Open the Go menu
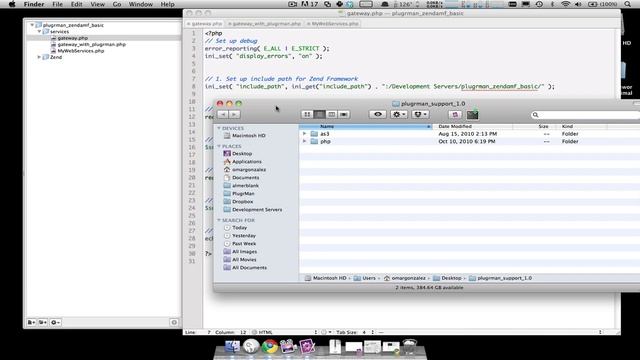640x360 pixels. (x=117, y=4)
